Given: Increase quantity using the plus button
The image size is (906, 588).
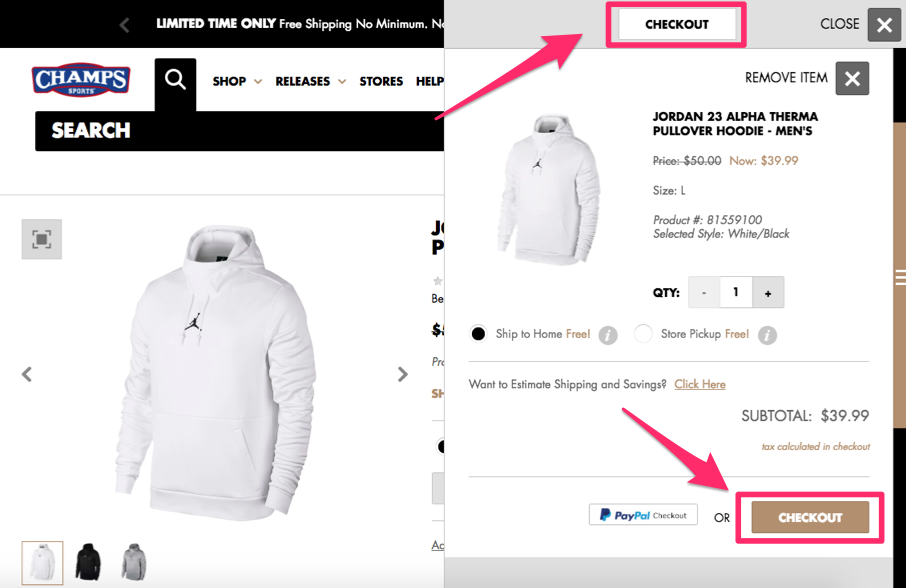Looking at the screenshot, I should (768, 292).
